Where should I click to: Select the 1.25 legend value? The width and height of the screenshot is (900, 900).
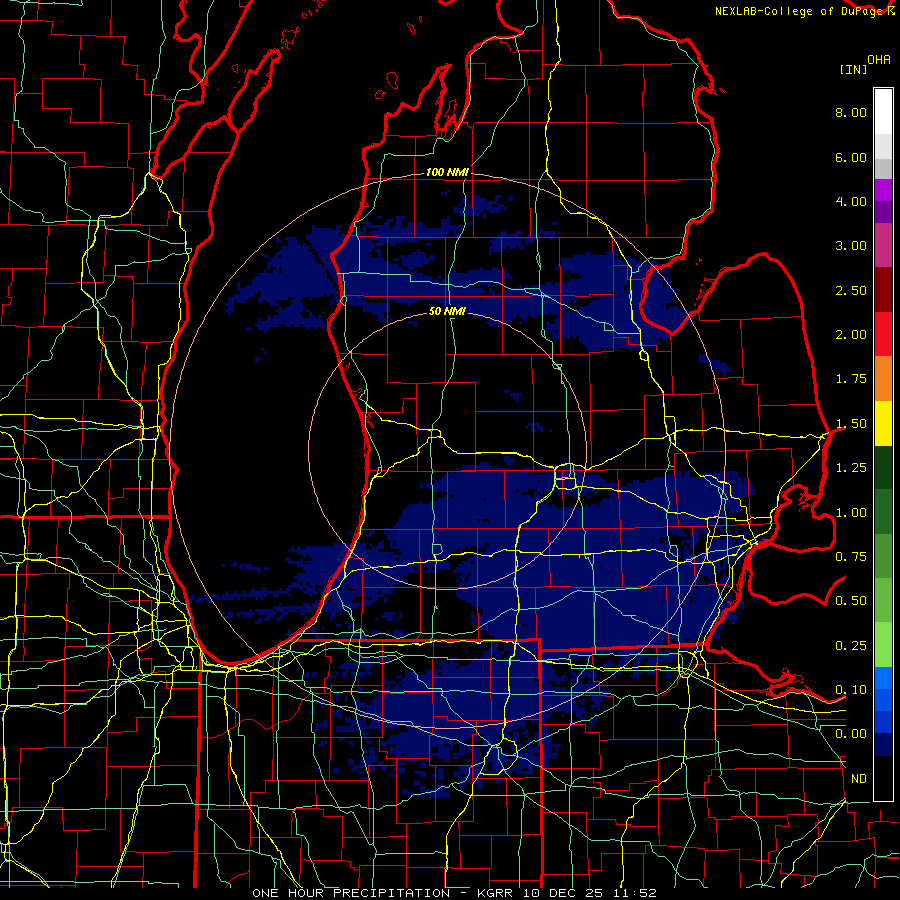(851, 468)
